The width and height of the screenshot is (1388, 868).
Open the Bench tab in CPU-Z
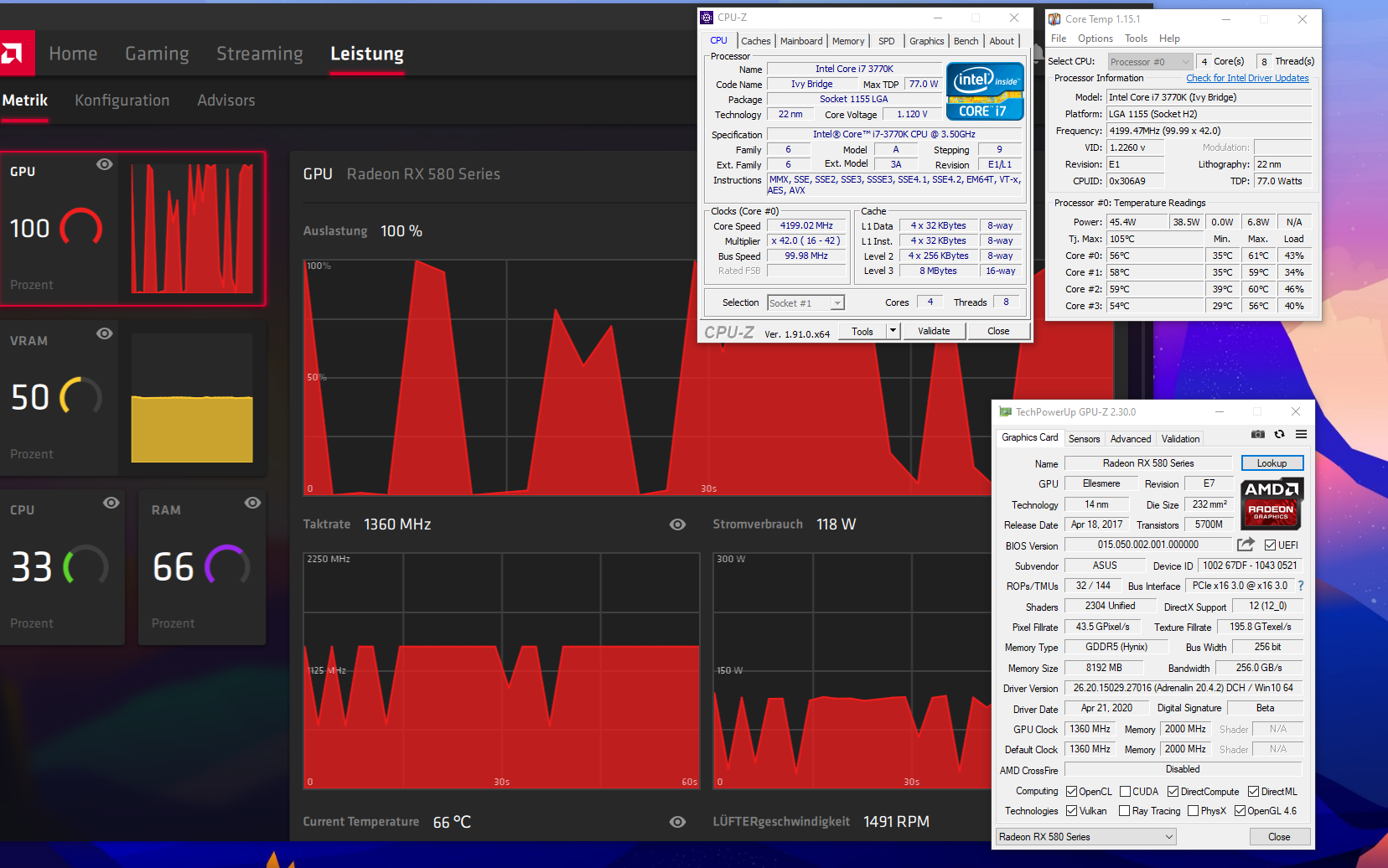(966, 41)
